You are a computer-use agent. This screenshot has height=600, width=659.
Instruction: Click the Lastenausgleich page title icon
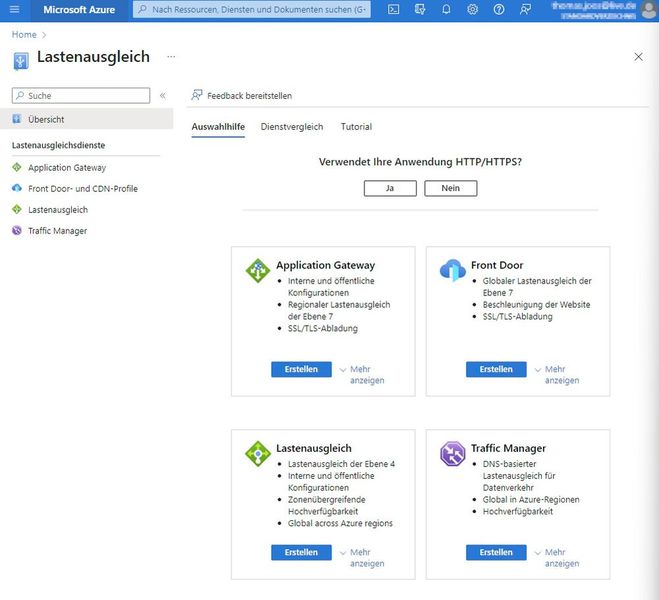[x=21, y=61]
